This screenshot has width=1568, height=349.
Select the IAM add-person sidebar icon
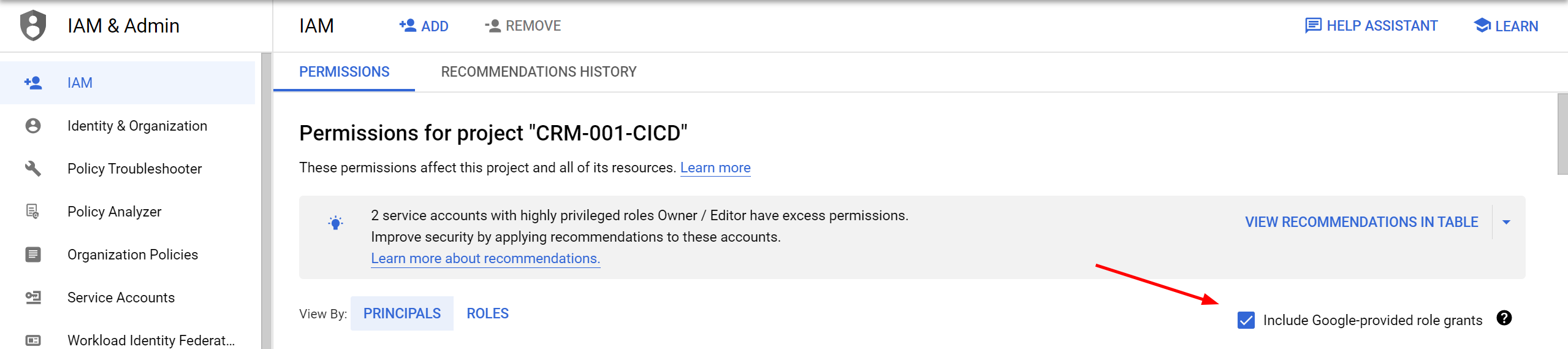(33, 83)
